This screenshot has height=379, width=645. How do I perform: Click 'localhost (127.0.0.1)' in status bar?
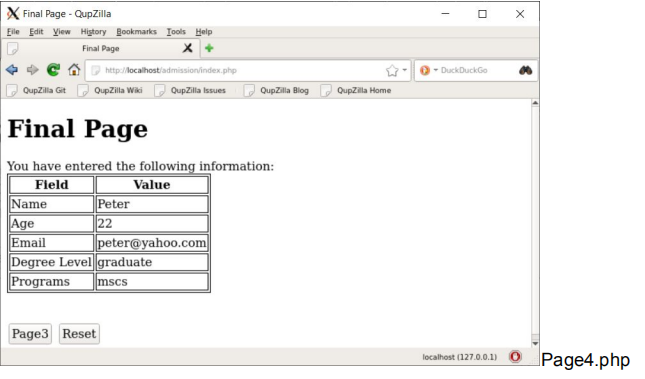click(x=459, y=357)
